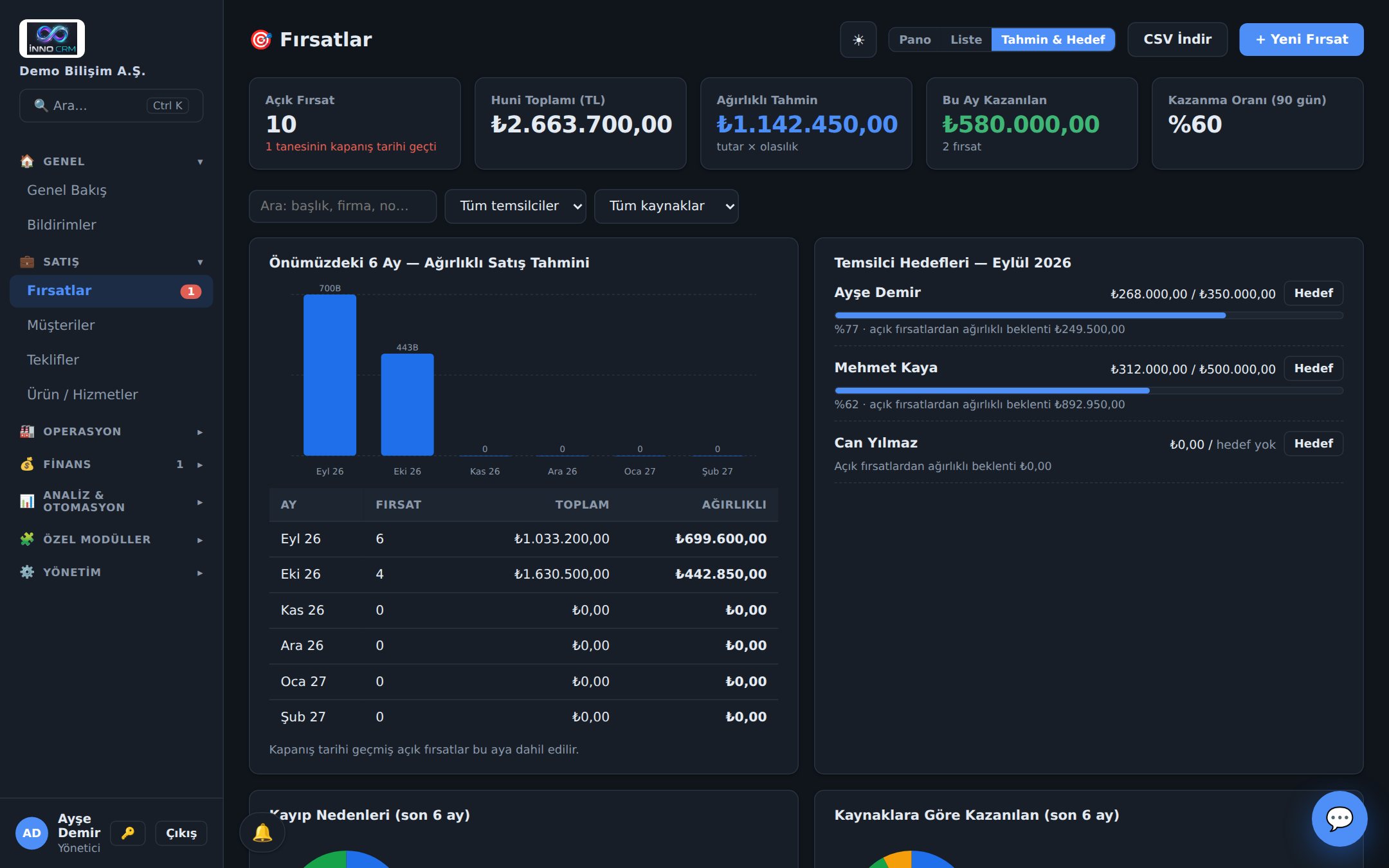The width and height of the screenshot is (1389, 868).
Task: Click the Fırsatlar target icon in the header
Action: (260, 40)
